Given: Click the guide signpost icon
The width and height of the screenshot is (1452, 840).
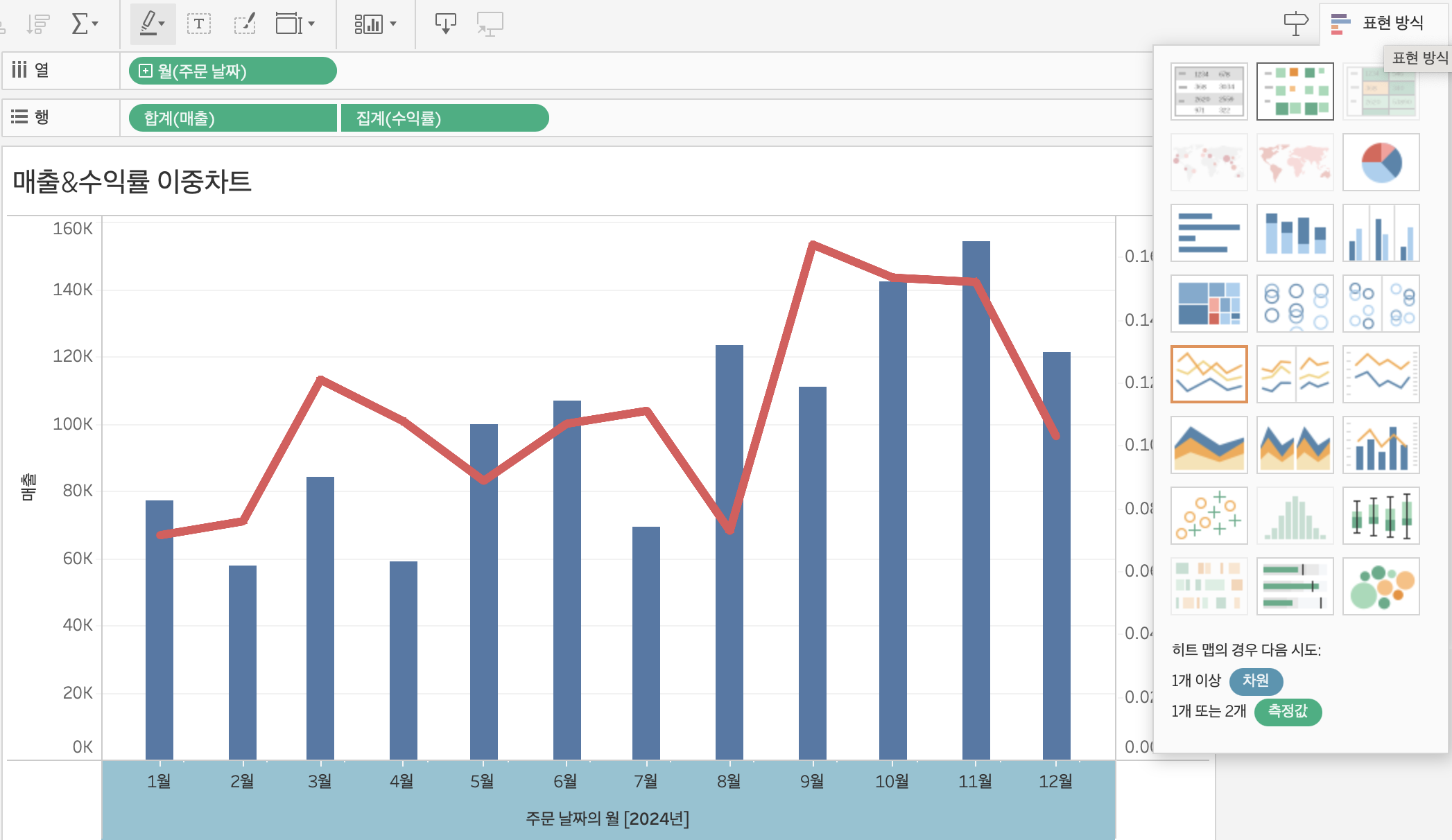Looking at the screenshot, I should [x=1295, y=24].
